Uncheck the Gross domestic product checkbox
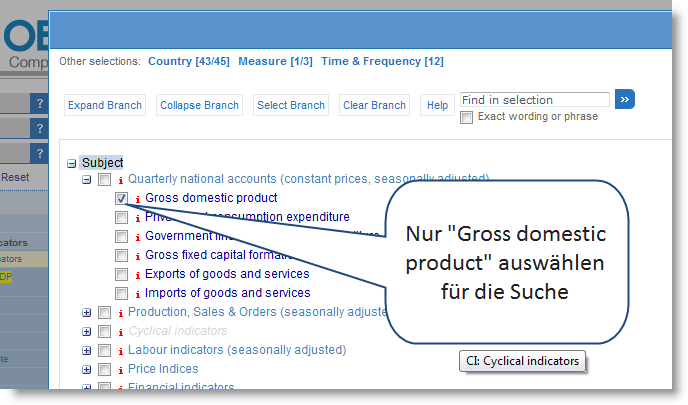Screen dimensions: 688x405 [x=121, y=198]
